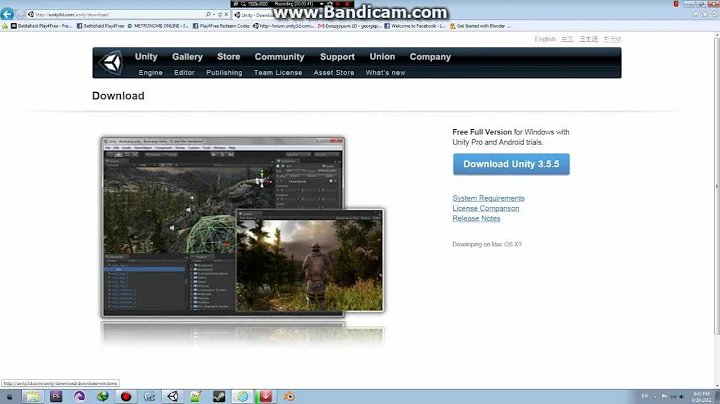The height and width of the screenshot is (404, 720).
Task: Click the Developing on Mac OS X? link
Action: [x=487, y=244]
